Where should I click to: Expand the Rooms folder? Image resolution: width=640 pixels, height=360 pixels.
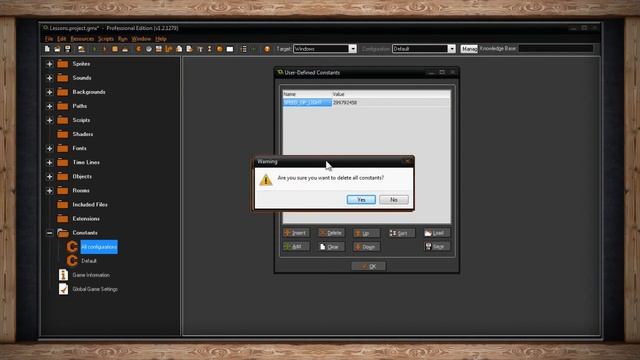click(x=49, y=191)
